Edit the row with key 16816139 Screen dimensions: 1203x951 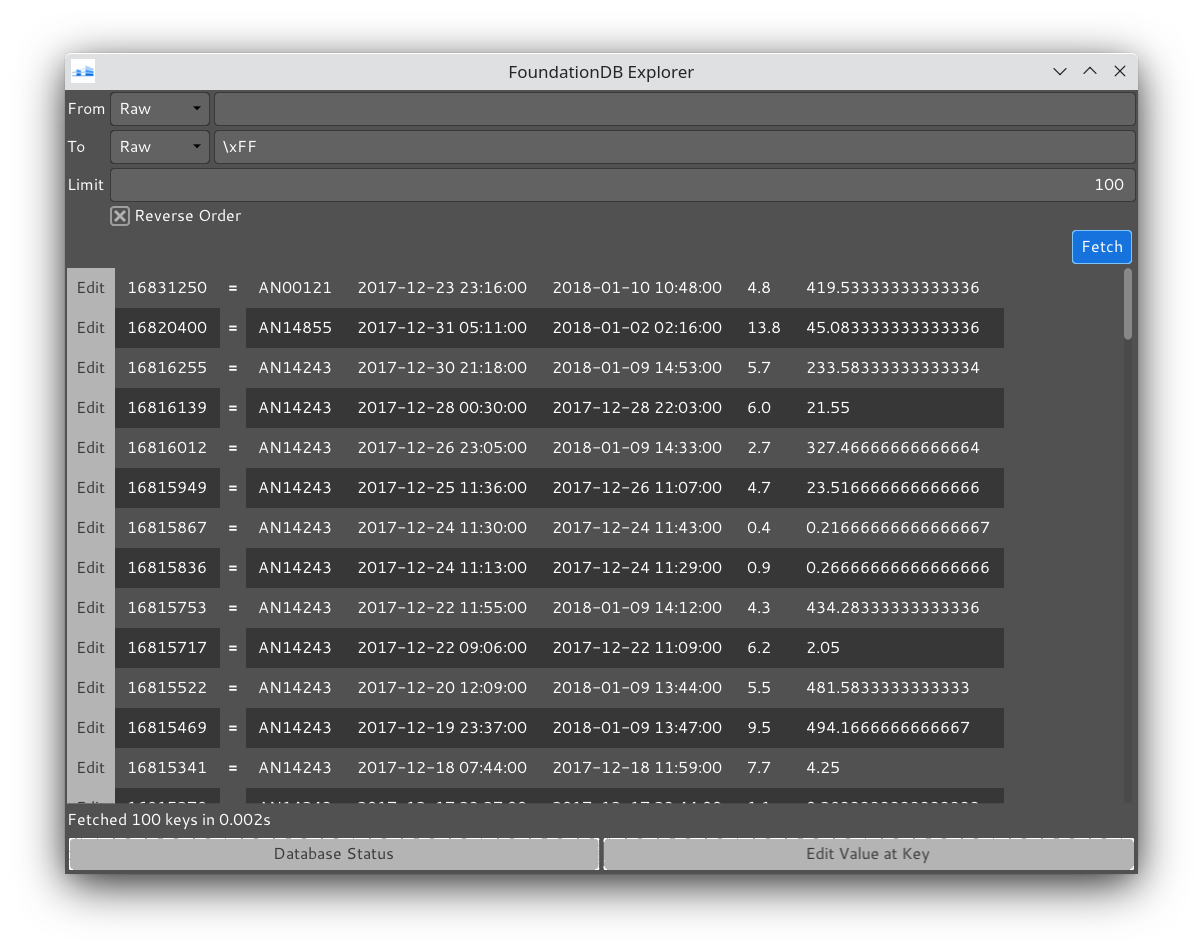pyautogui.click(x=91, y=408)
